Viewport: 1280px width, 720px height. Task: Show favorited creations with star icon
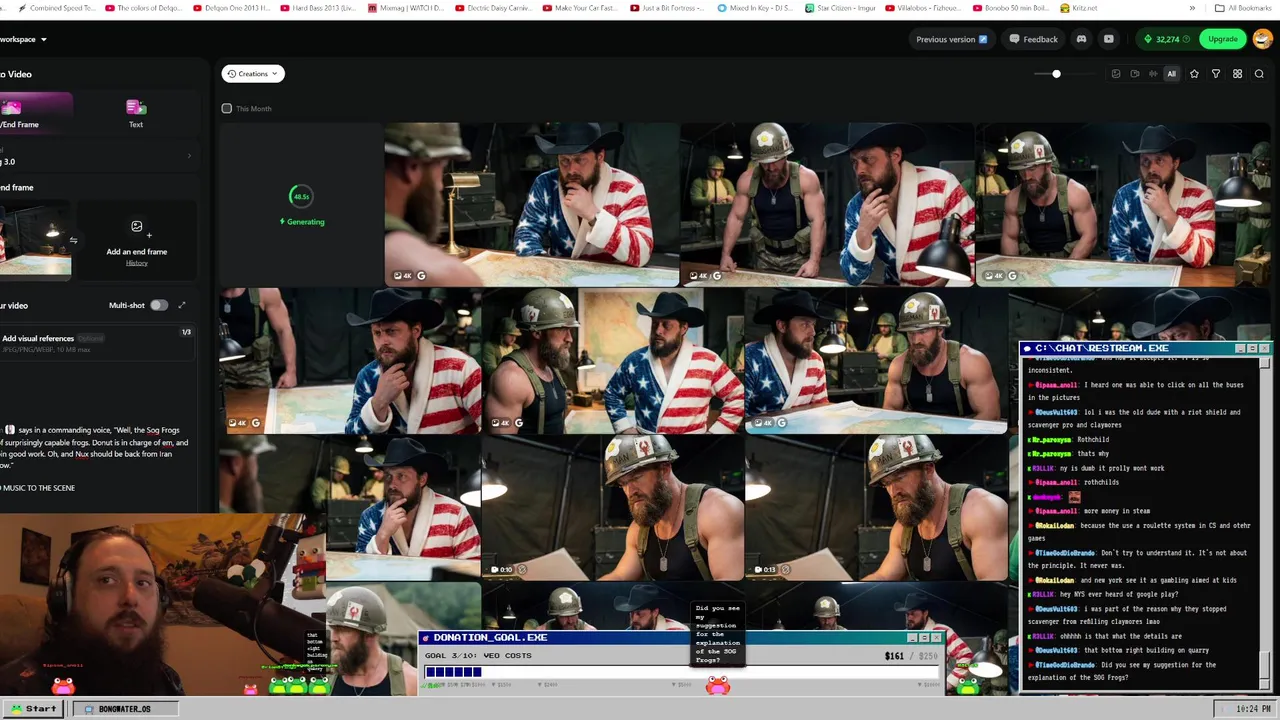[x=1194, y=74]
